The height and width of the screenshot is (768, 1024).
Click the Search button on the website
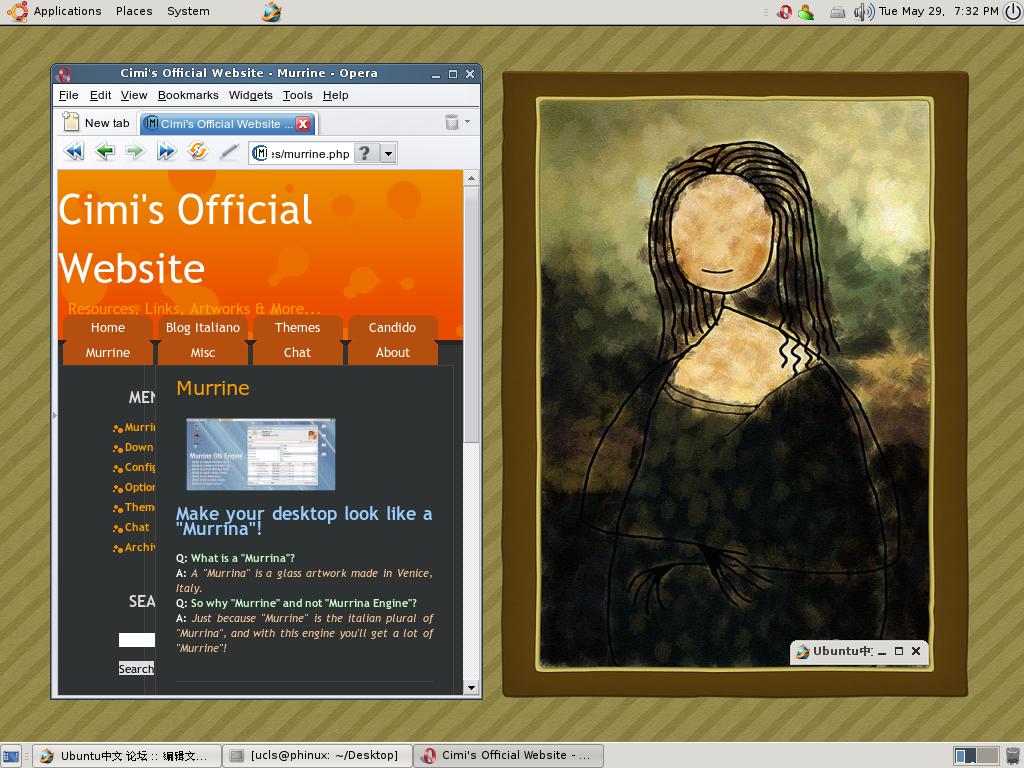136,669
